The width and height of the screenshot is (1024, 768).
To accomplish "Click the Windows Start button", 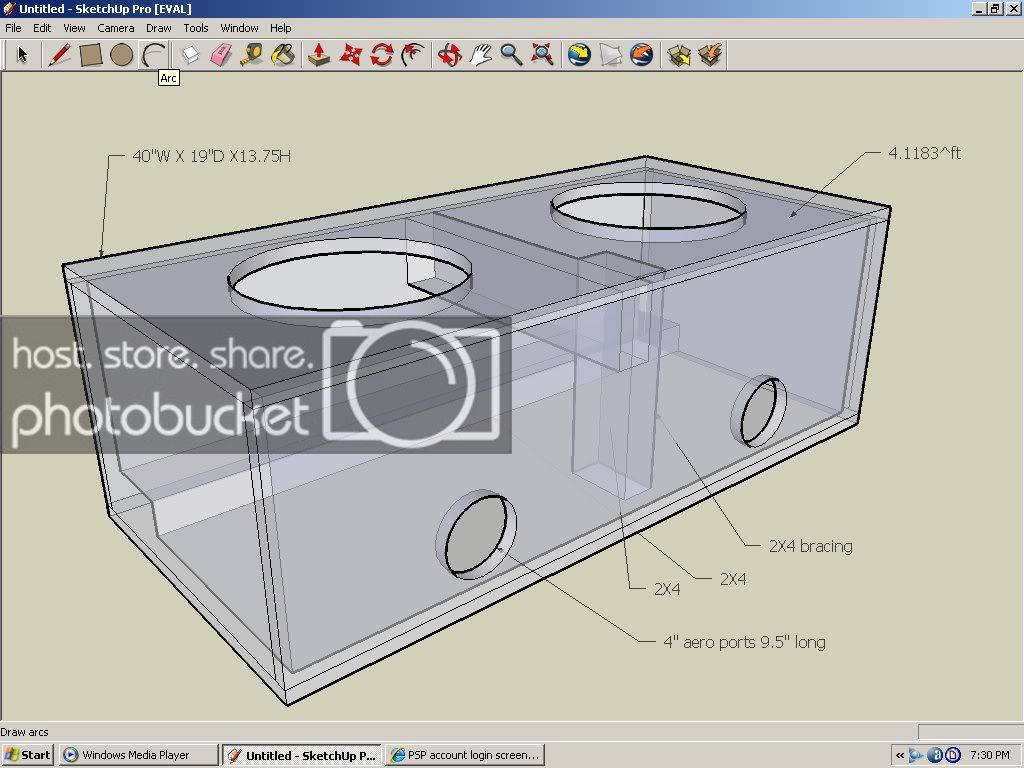I will tap(27, 755).
